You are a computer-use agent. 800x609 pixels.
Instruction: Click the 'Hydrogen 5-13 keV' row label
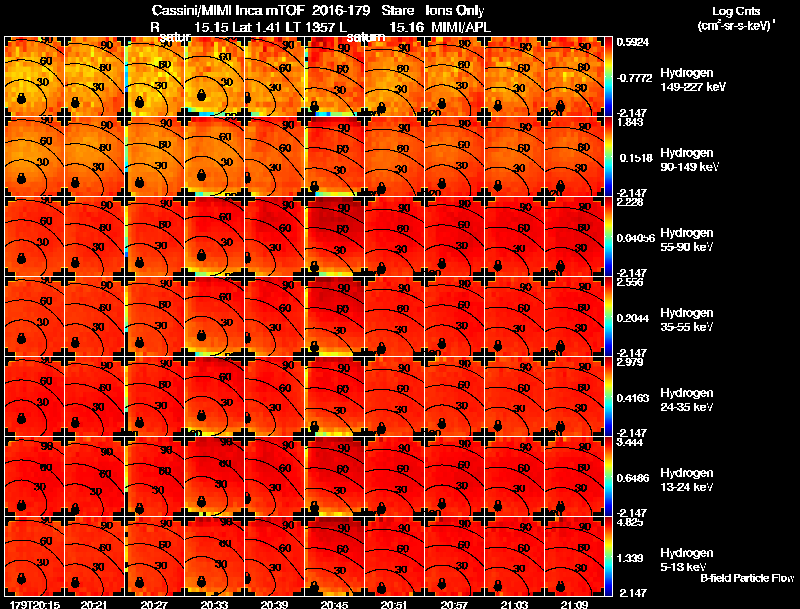coord(687,560)
